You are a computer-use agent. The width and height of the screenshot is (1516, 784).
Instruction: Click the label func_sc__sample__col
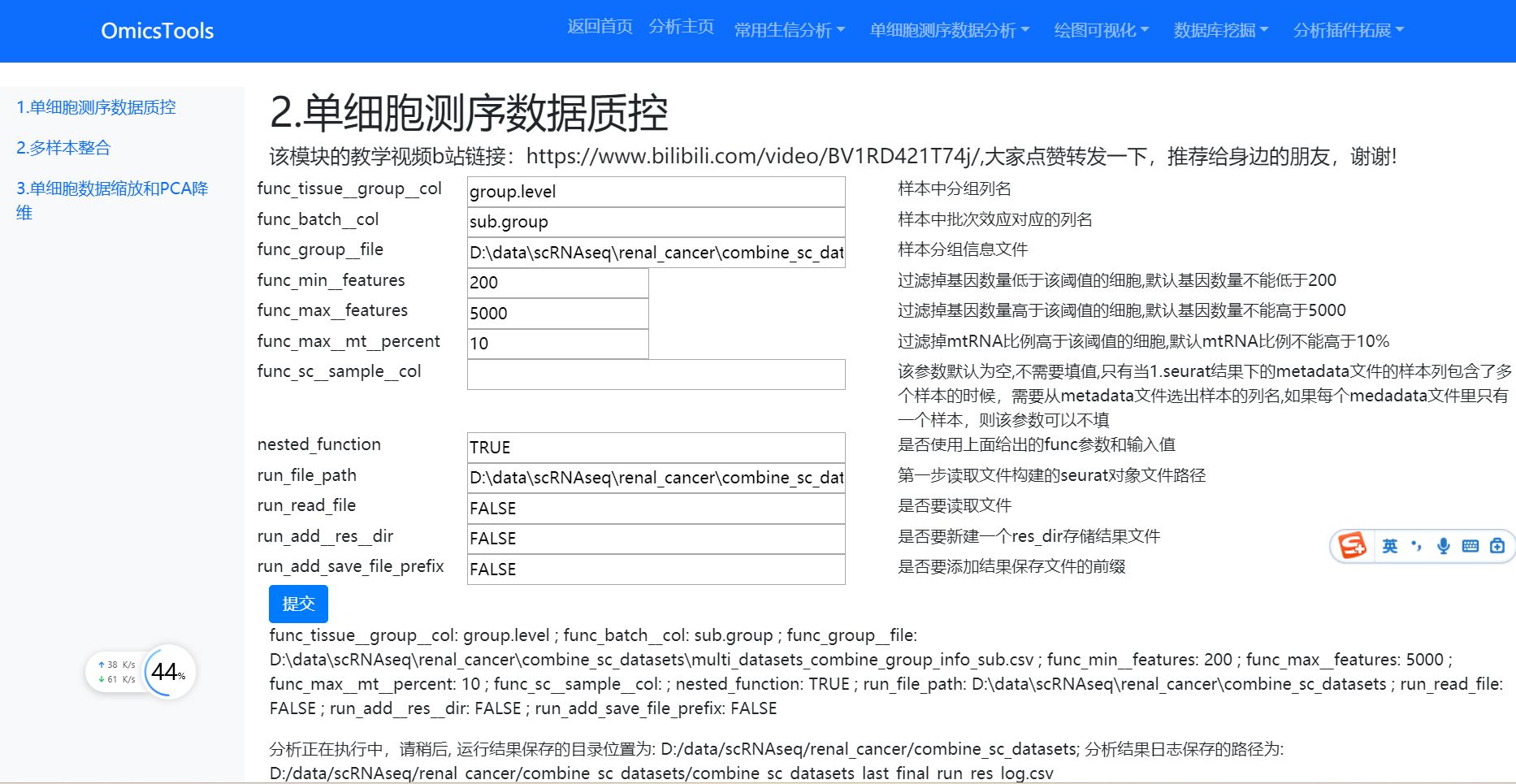339,371
